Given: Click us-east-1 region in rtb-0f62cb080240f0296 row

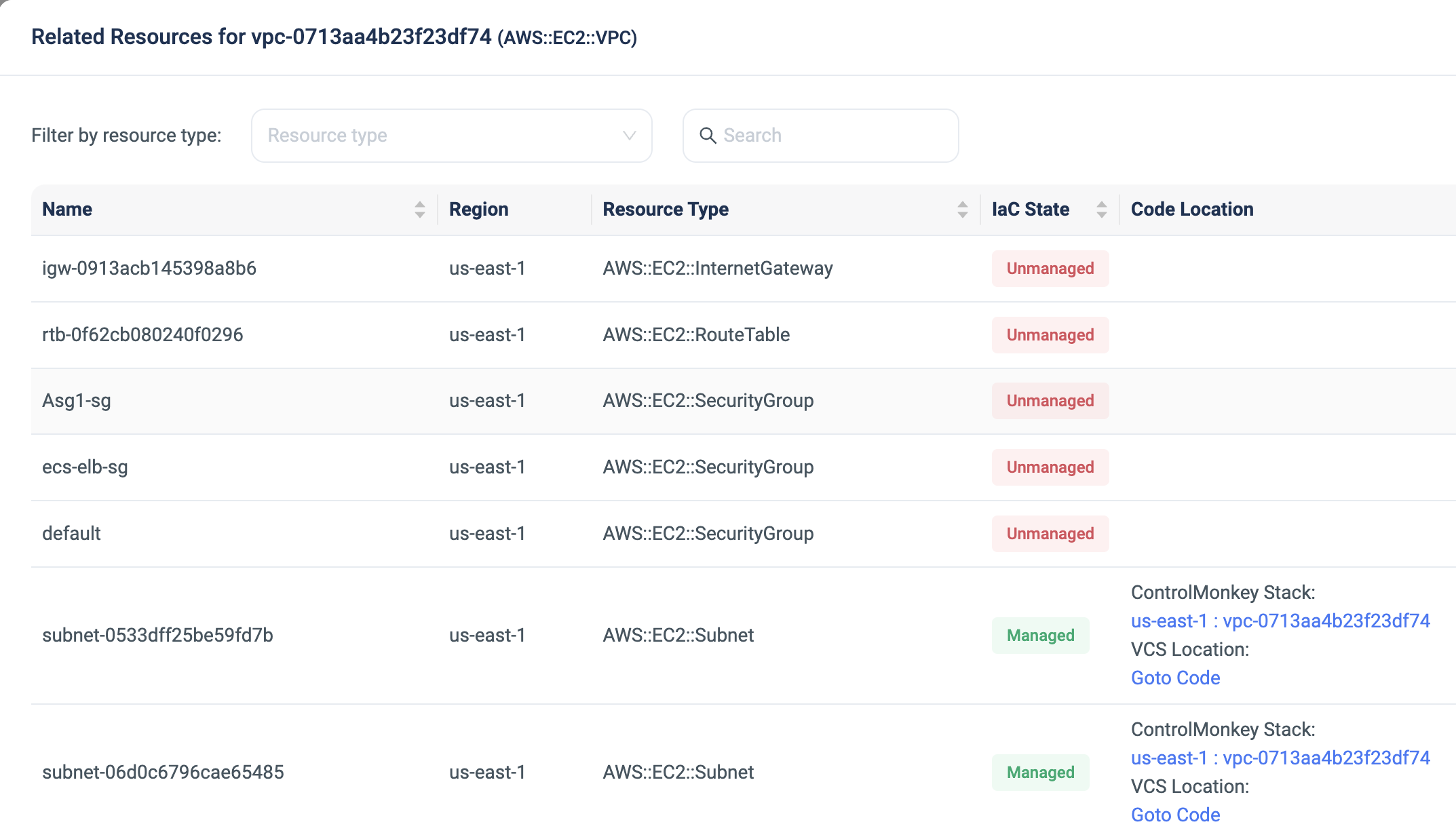Looking at the screenshot, I should (x=487, y=335).
